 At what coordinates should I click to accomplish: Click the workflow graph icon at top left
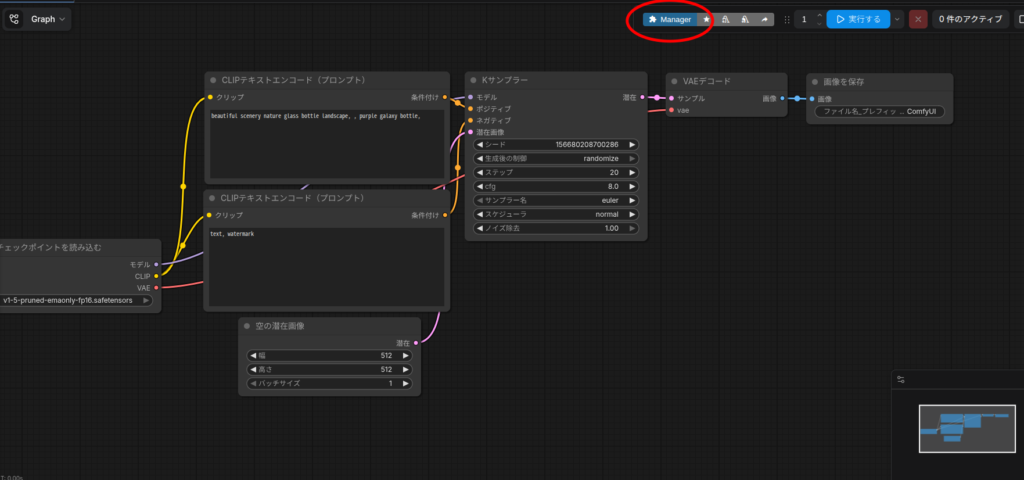click(x=14, y=19)
